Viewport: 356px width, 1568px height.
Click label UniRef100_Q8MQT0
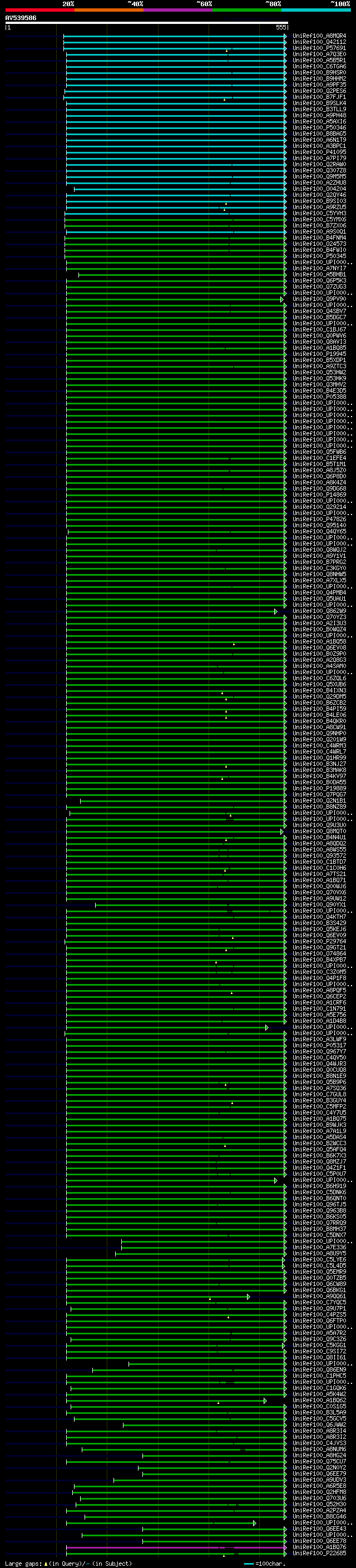319,831
